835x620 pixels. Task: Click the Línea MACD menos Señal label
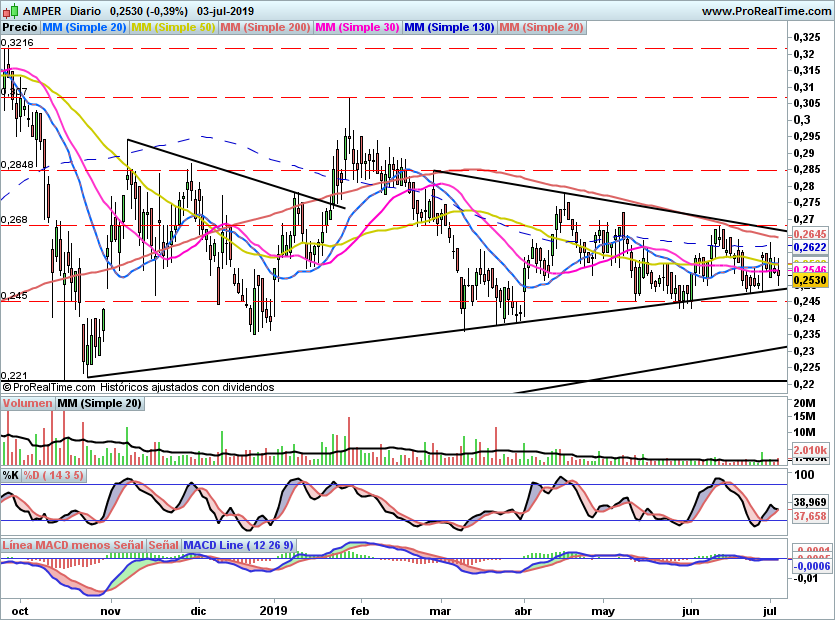point(73,545)
